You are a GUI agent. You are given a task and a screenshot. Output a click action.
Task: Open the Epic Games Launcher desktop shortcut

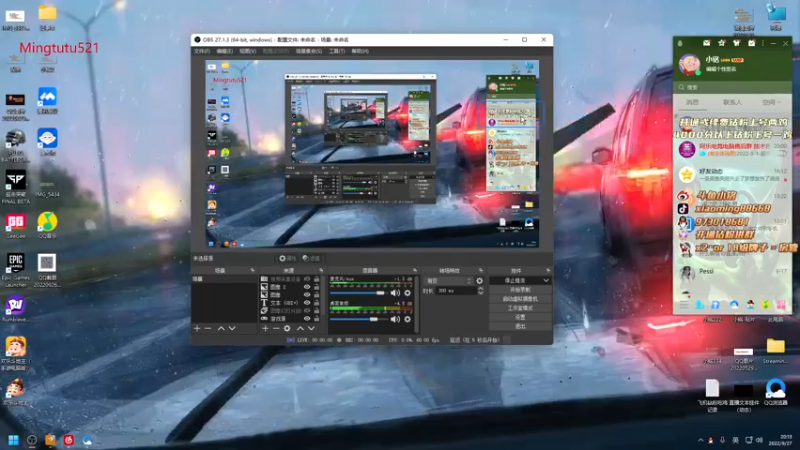(x=15, y=270)
